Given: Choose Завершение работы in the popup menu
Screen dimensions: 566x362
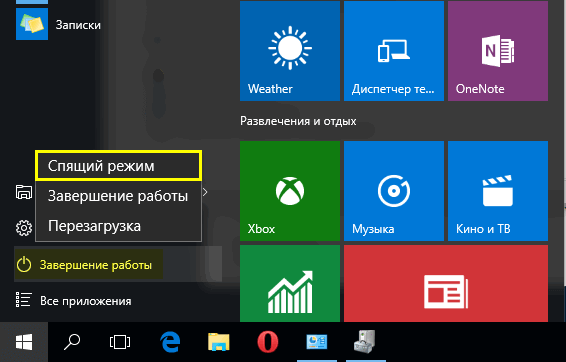Looking at the screenshot, I should tap(118, 196).
